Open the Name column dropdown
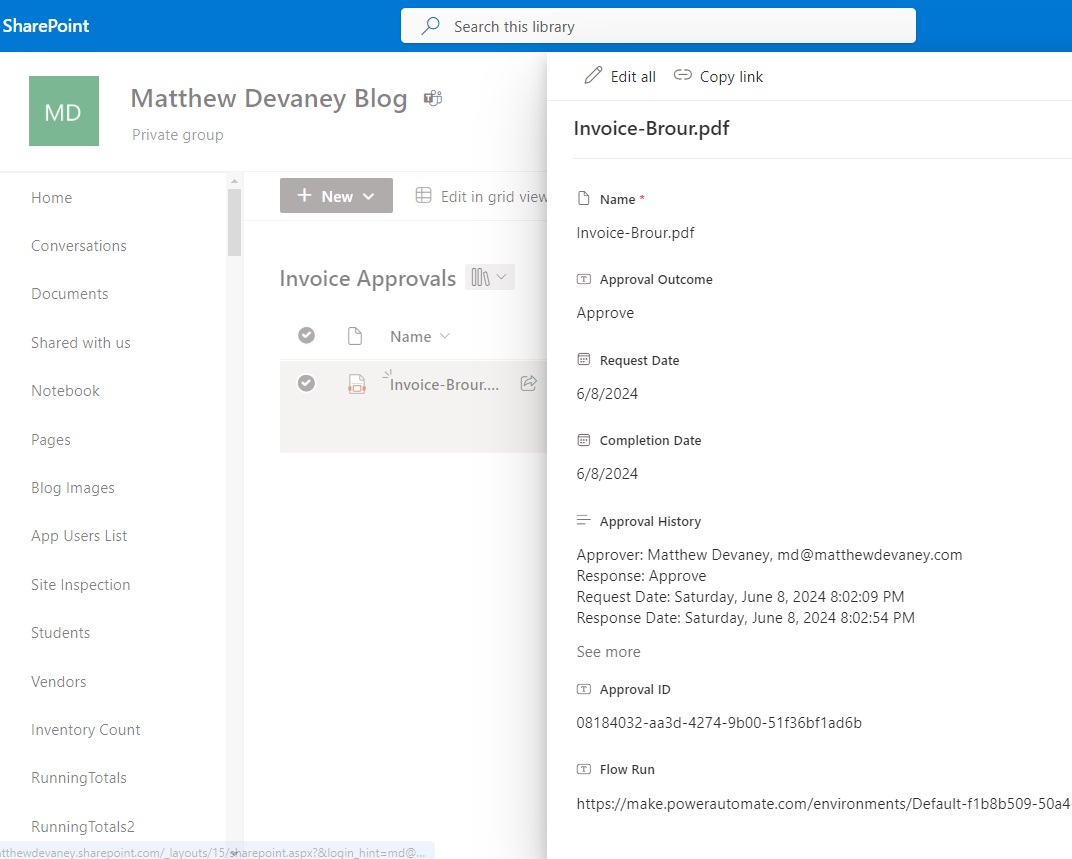 [444, 336]
